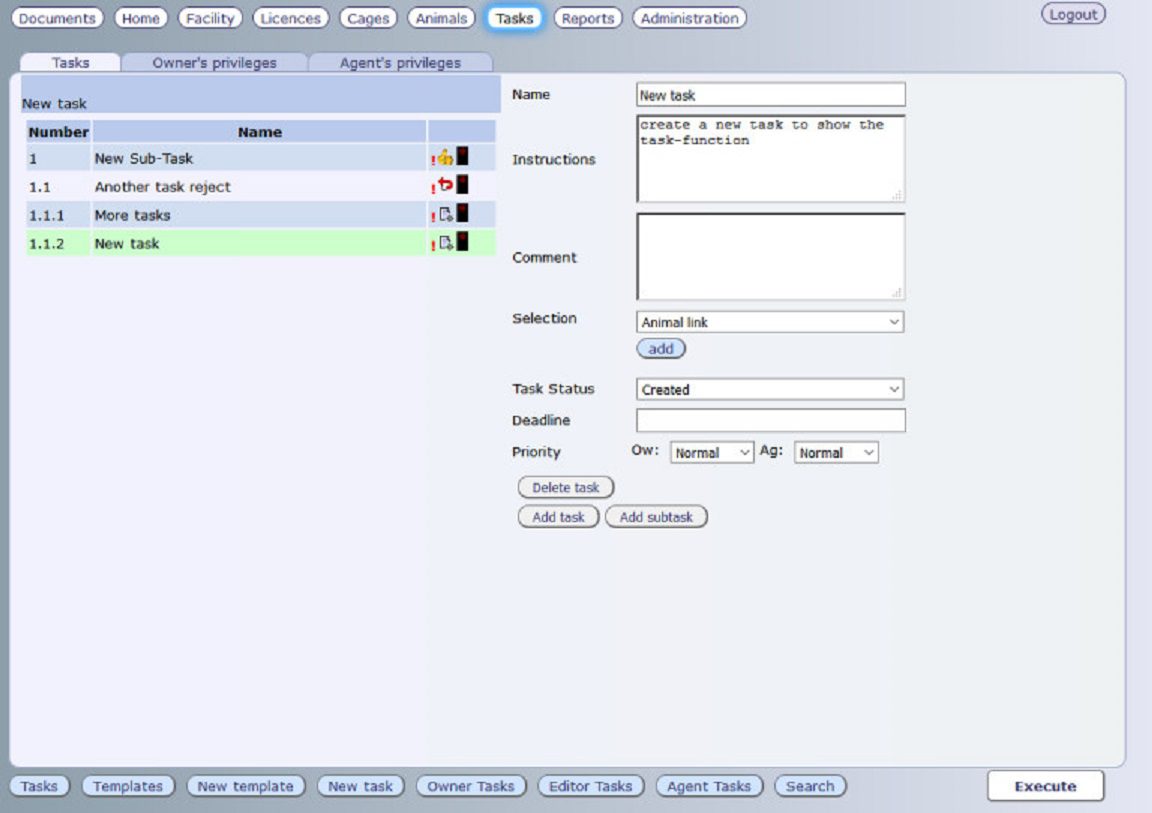Click the document icon in the More tasks row
The width and height of the screenshot is (1152, 813).
445,214
